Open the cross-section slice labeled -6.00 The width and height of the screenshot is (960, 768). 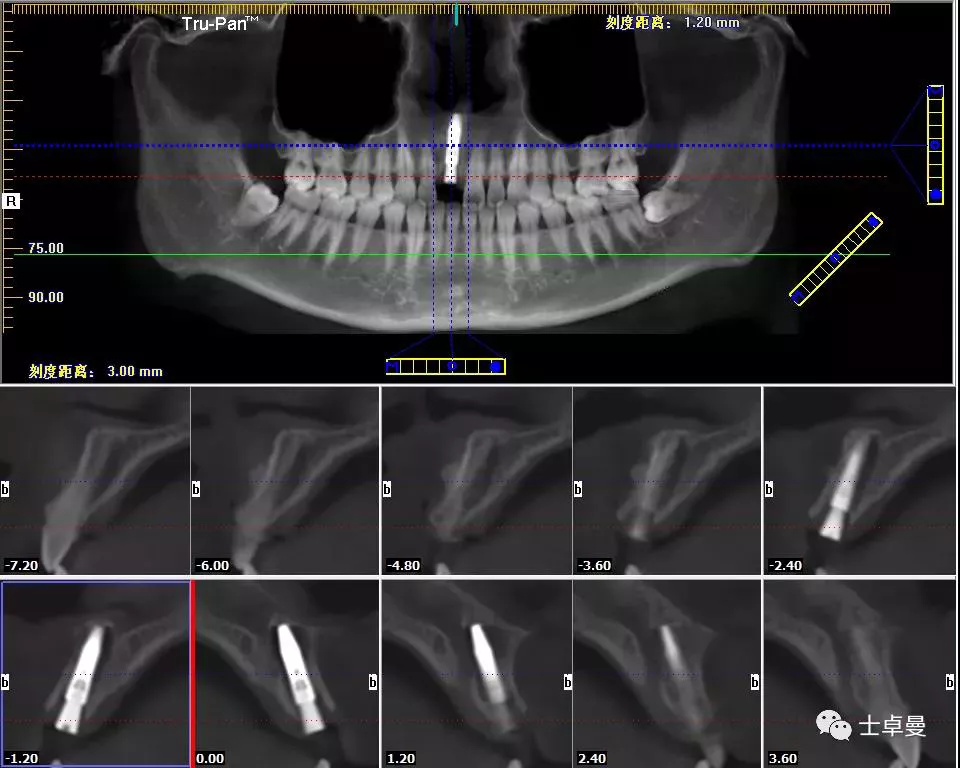pos(285,480)
